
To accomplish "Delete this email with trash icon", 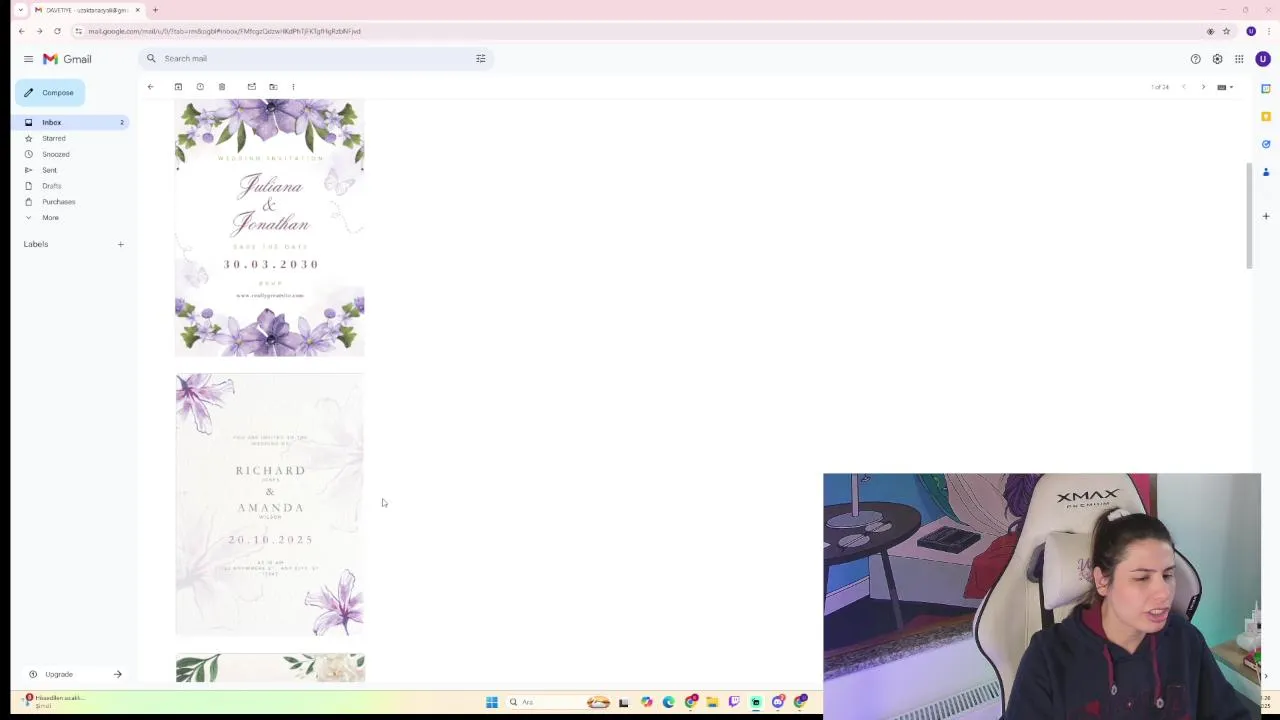I will [222, 87].
